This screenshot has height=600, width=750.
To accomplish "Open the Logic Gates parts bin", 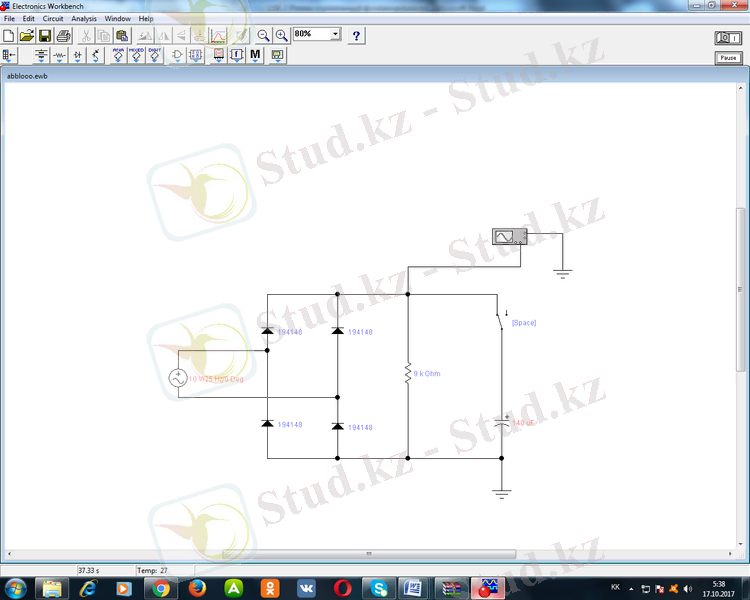I will [x=177, y=56].
